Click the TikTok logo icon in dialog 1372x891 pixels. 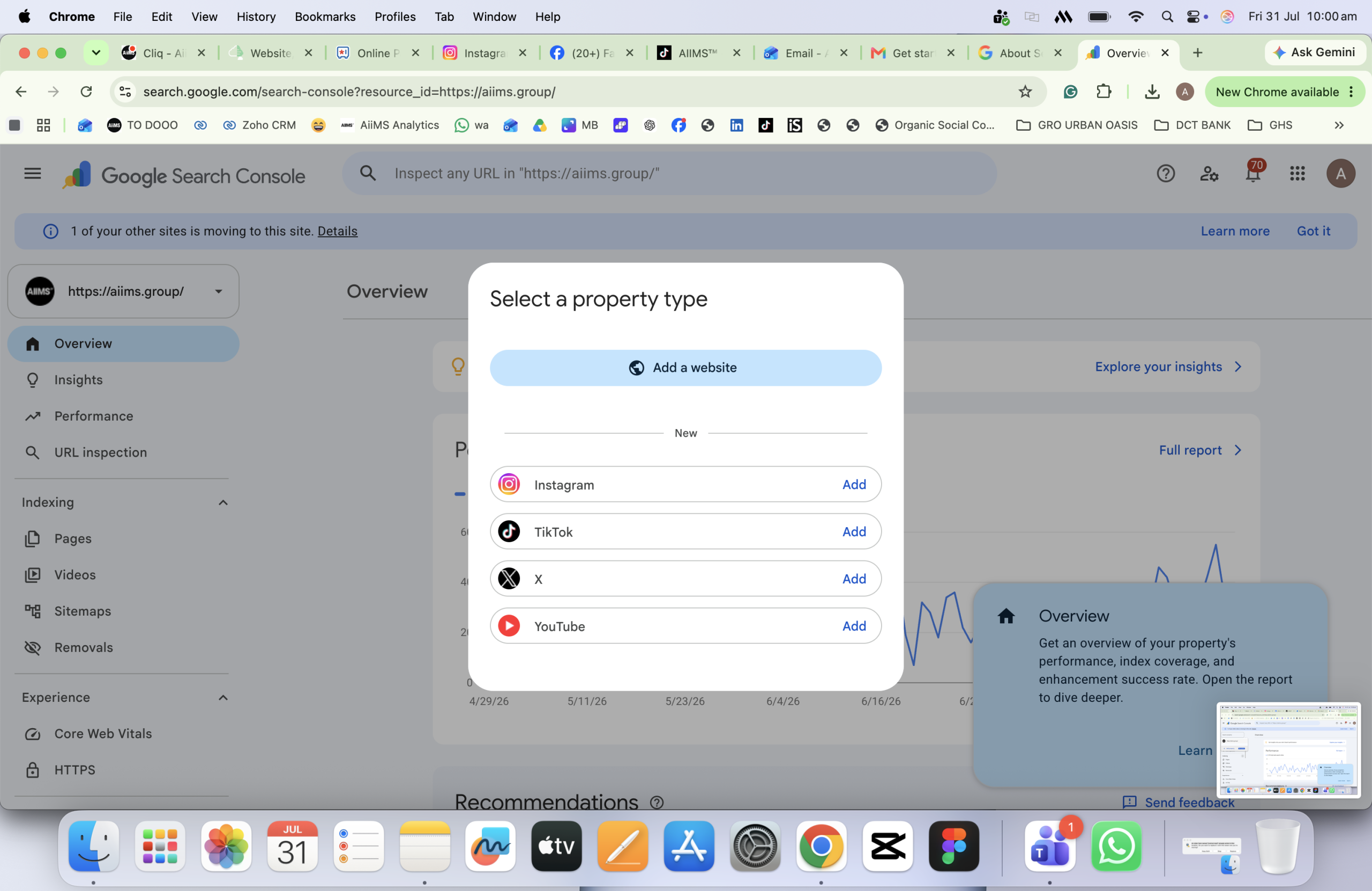[509, 531]
